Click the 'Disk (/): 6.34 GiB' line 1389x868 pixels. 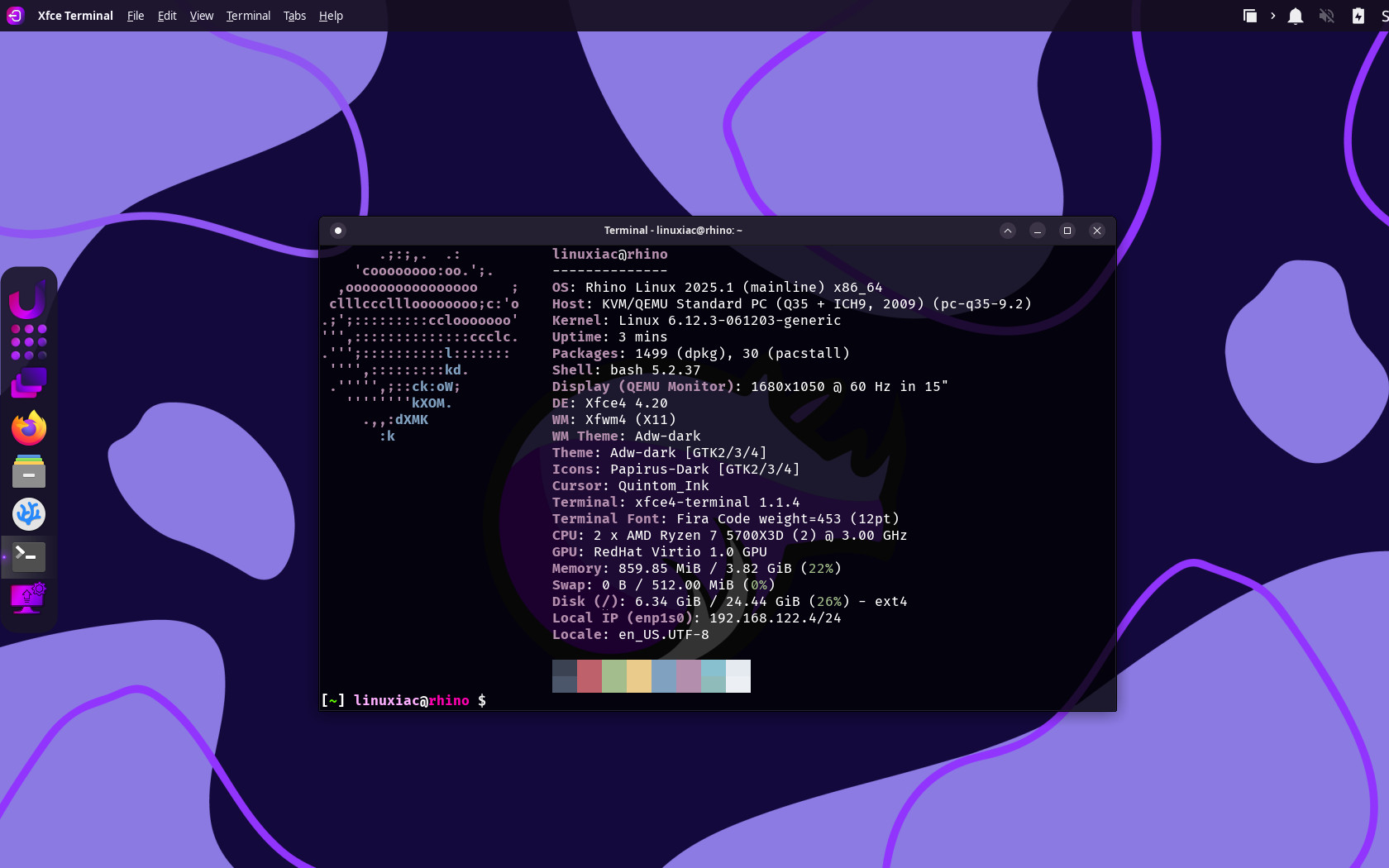(730, 602)
